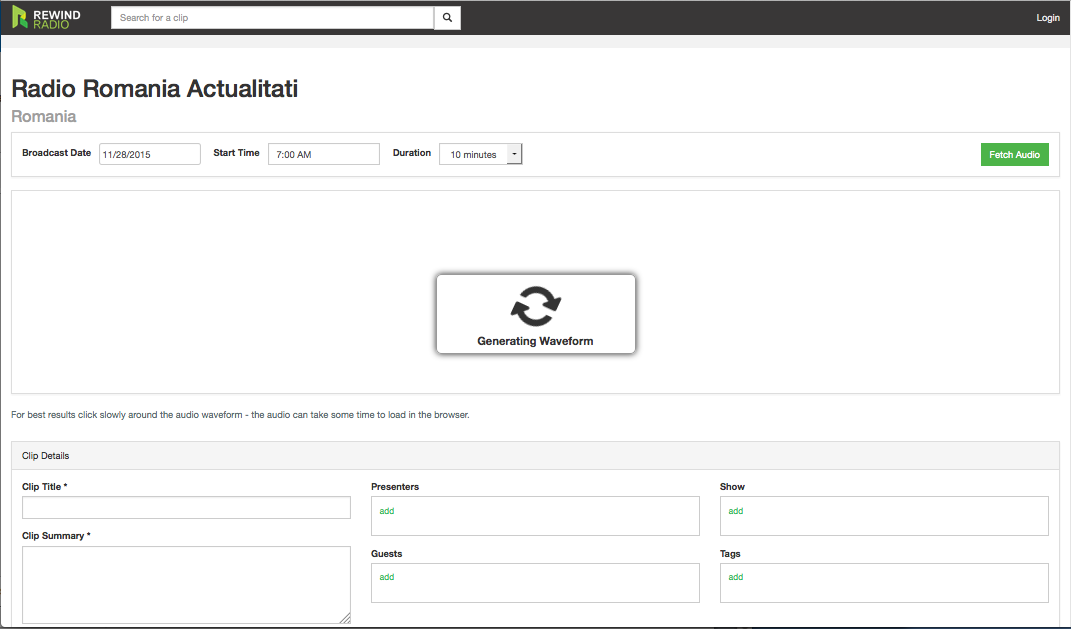Viewport: 1071px width, 629px height.
Task: Click the Guests label
Action: (387, 554)
